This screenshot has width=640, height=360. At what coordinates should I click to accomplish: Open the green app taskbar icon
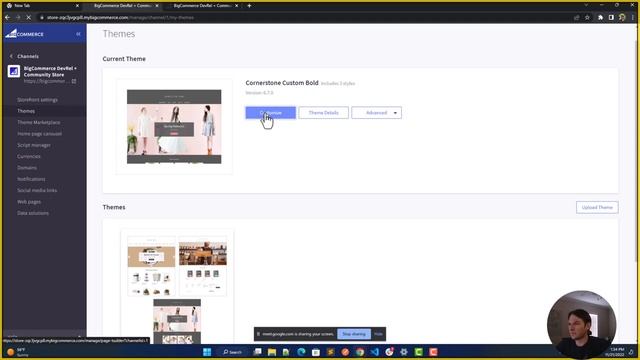pos(419,352)
